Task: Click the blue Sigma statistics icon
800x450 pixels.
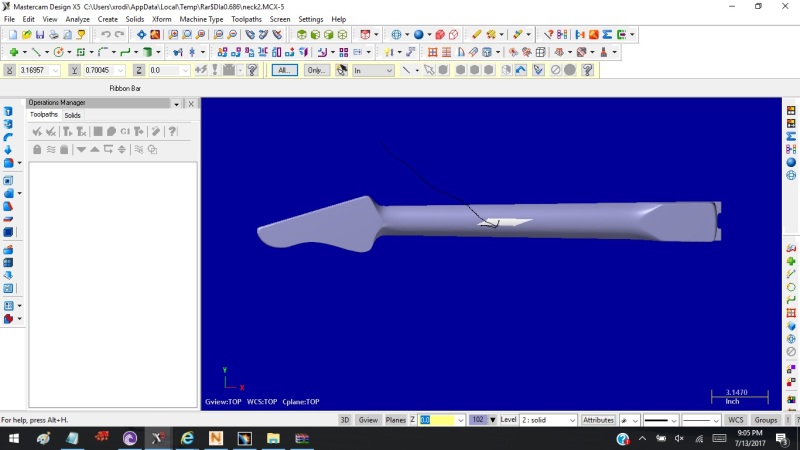Action: point(607,35)
